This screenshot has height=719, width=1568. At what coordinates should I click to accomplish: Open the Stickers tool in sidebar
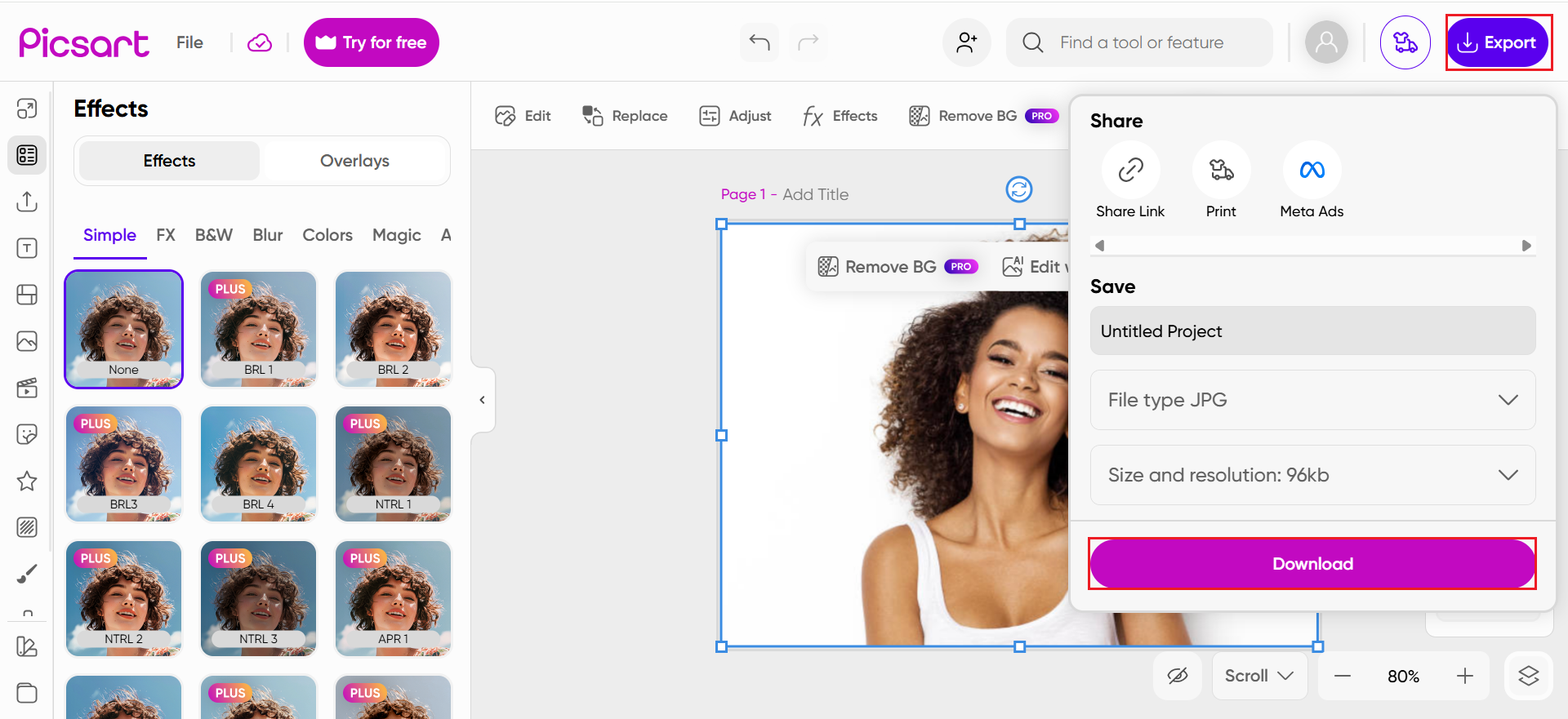click(27, 434)
